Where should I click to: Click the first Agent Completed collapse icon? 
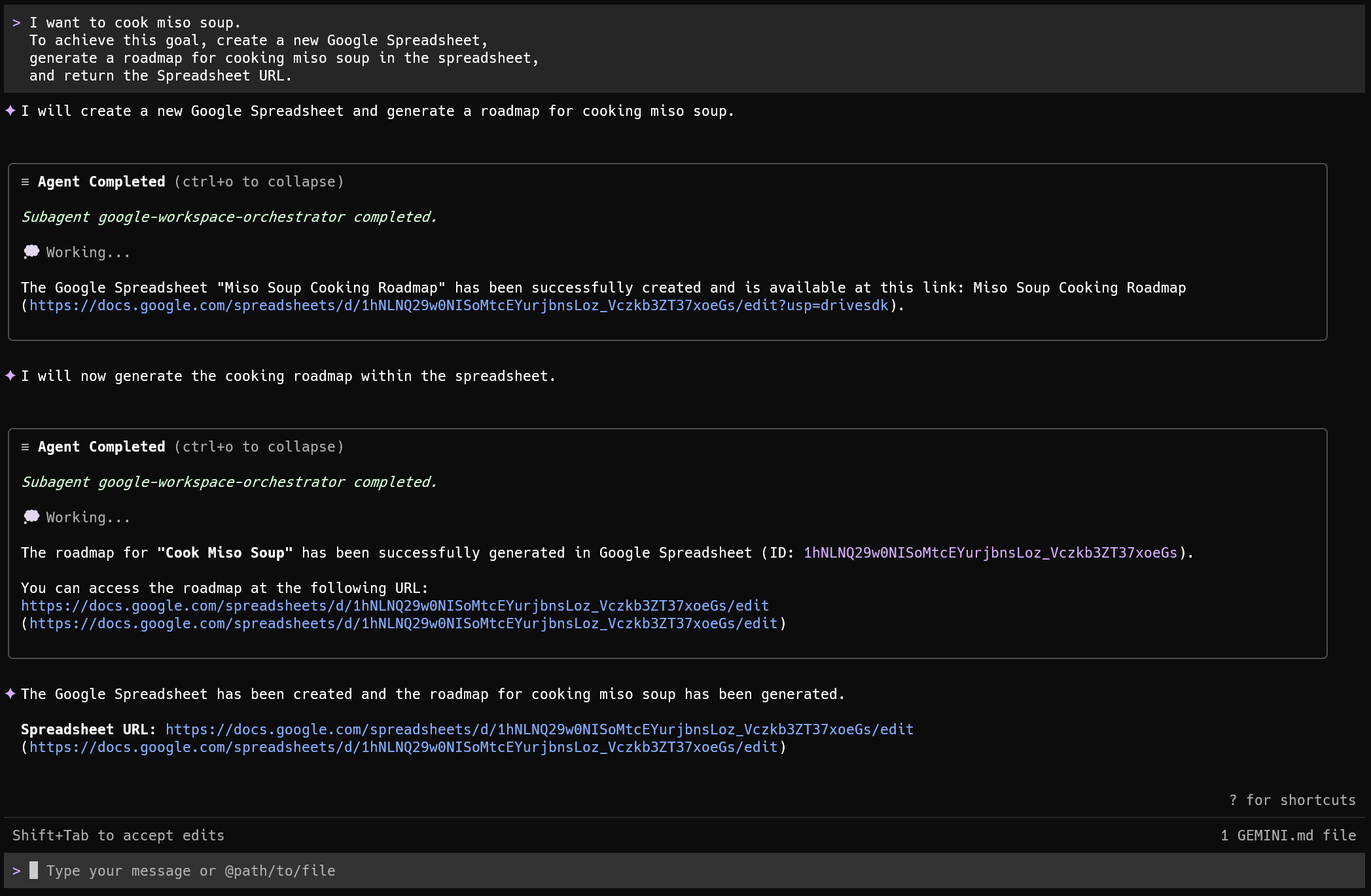coord(25,182)
